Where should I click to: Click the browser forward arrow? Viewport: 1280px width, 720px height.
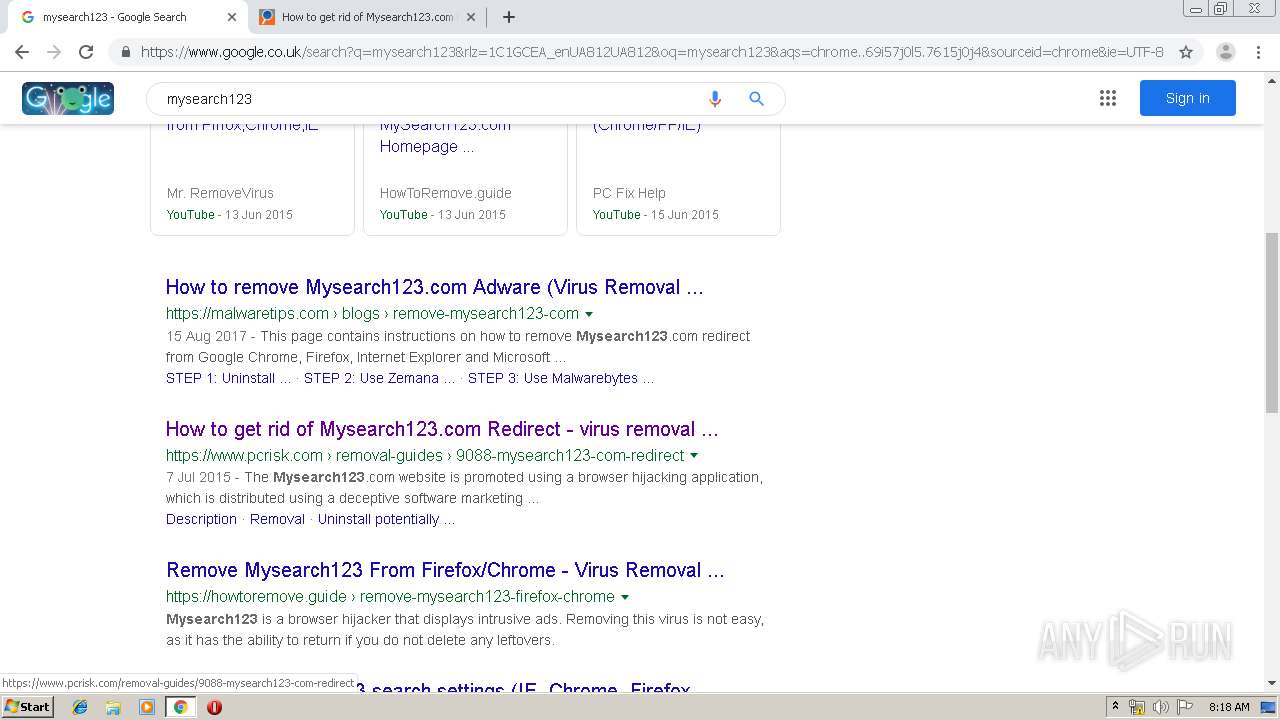(54, 52)
